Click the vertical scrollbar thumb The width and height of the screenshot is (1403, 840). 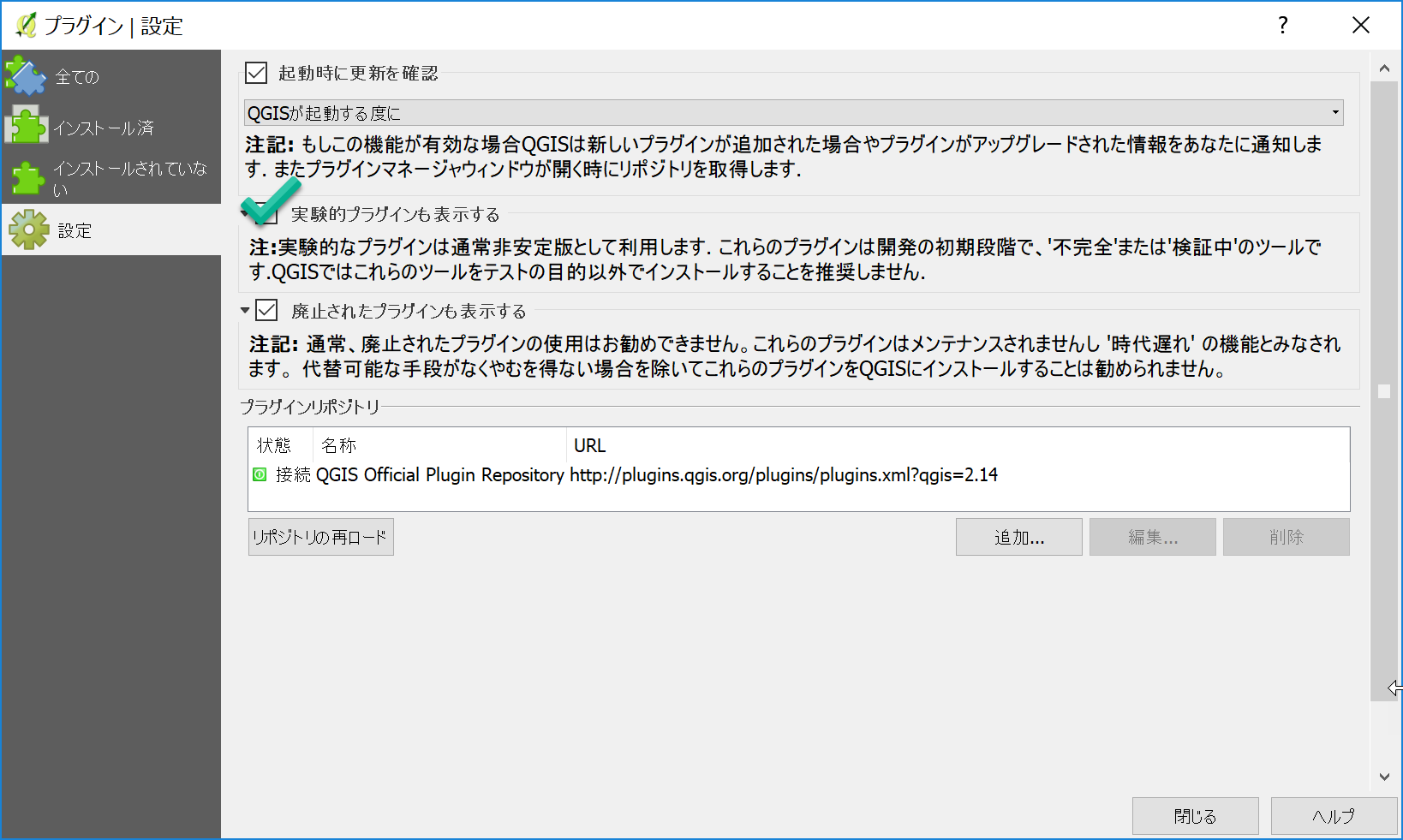point(1384,390)
